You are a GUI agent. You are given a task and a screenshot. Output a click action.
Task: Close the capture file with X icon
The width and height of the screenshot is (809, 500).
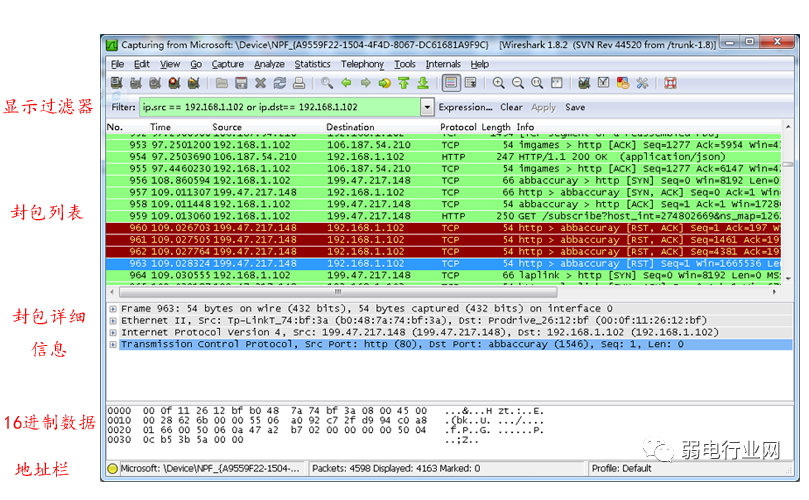click(x=261, y=83)
